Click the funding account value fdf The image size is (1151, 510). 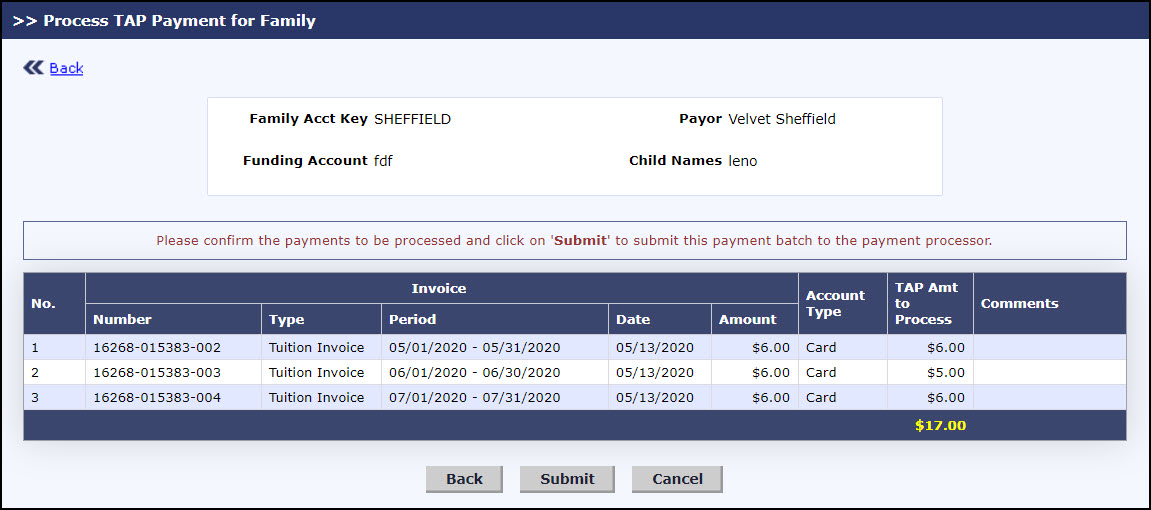coord(383,161)
